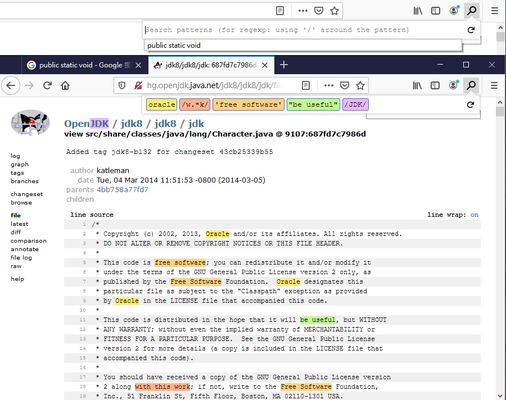Screen dimensions: 506x400
Task: Click the '/JDK/' purple pattern tag
Action: point(355,105)
